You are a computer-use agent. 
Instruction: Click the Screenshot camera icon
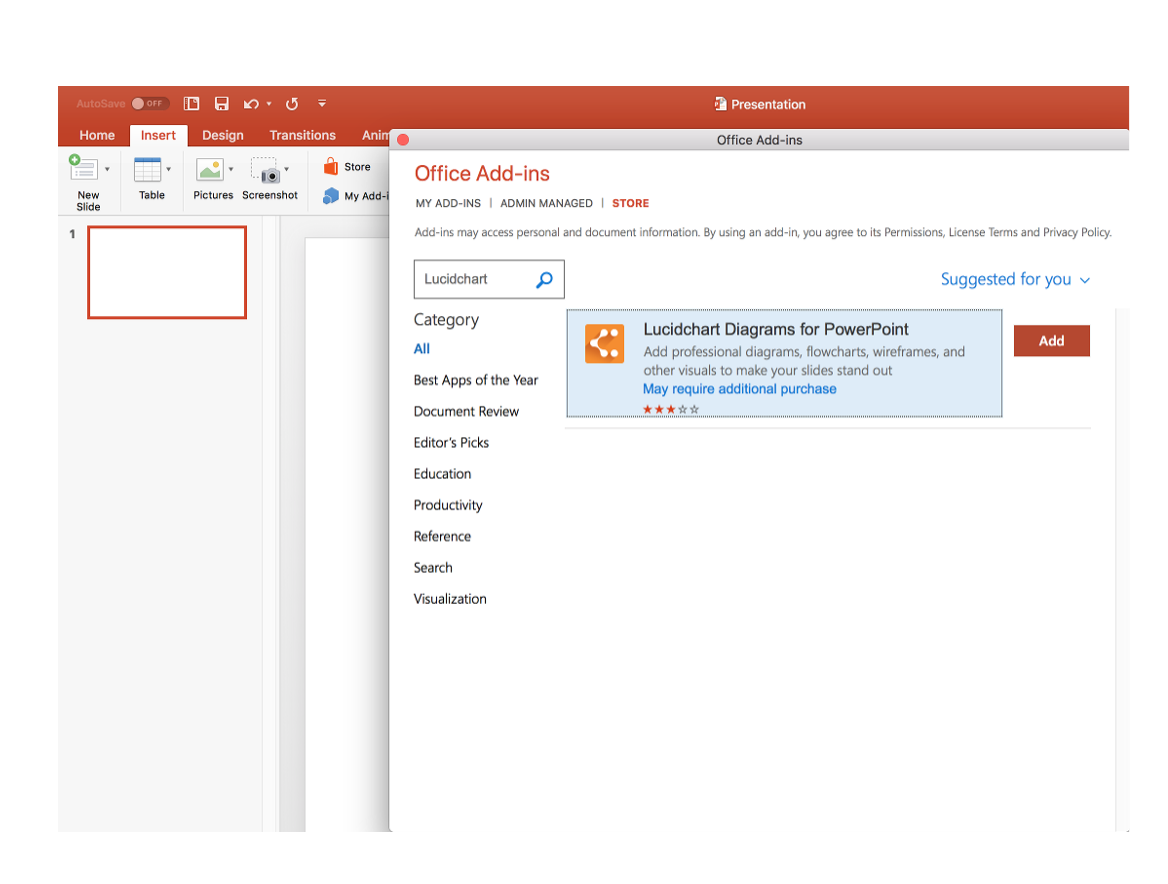pos(265,170)
